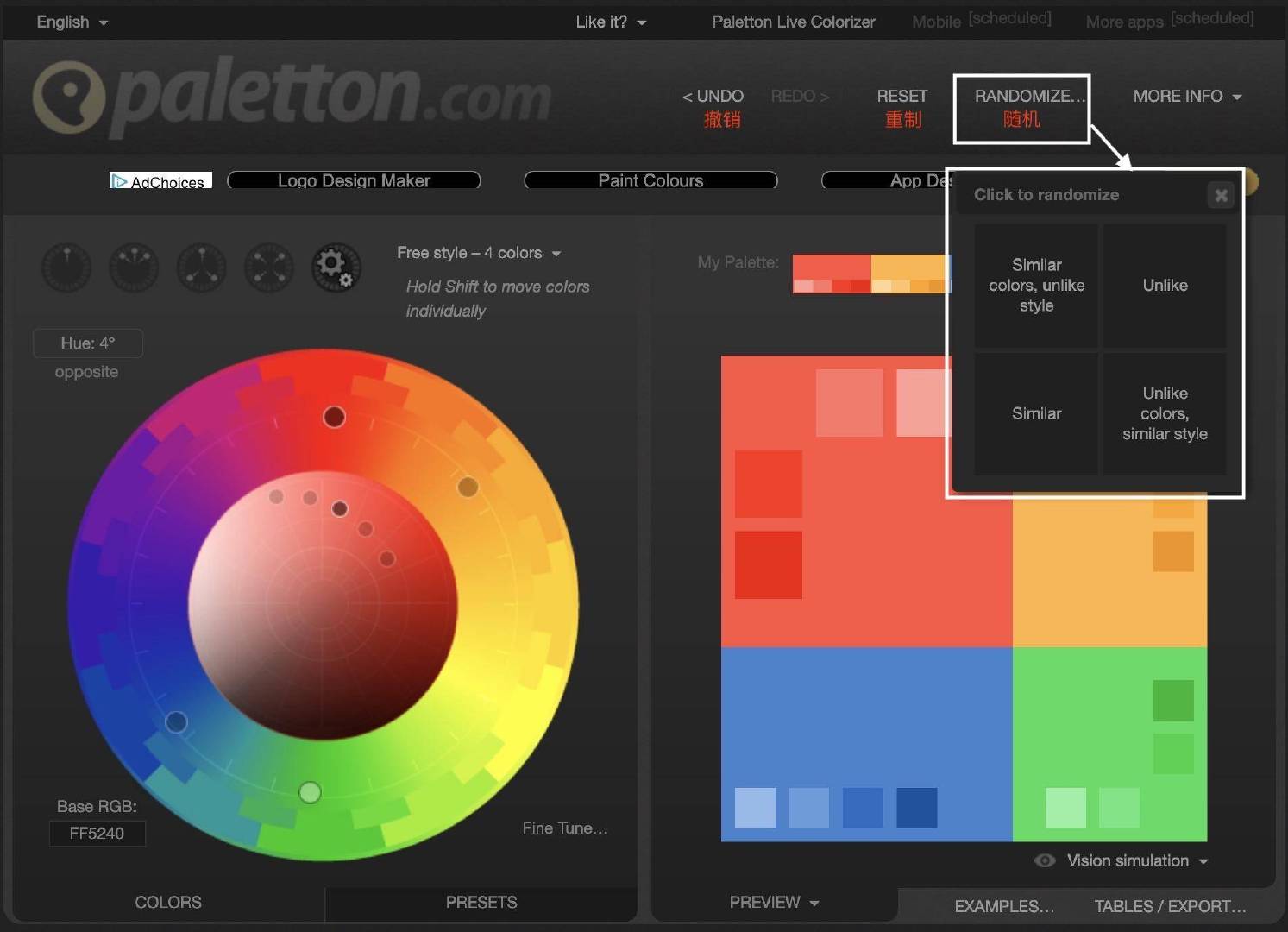This screenshot has width=1288, height=932.
Task: Open the Like it? dropdown
Action: 611,22
